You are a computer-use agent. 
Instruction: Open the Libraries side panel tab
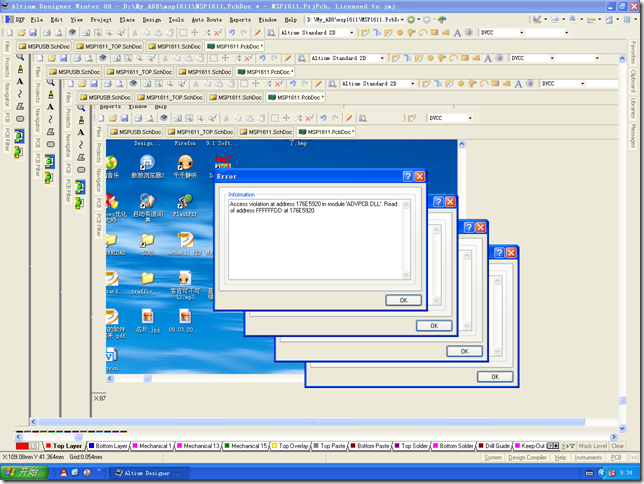tap(634, 108)
